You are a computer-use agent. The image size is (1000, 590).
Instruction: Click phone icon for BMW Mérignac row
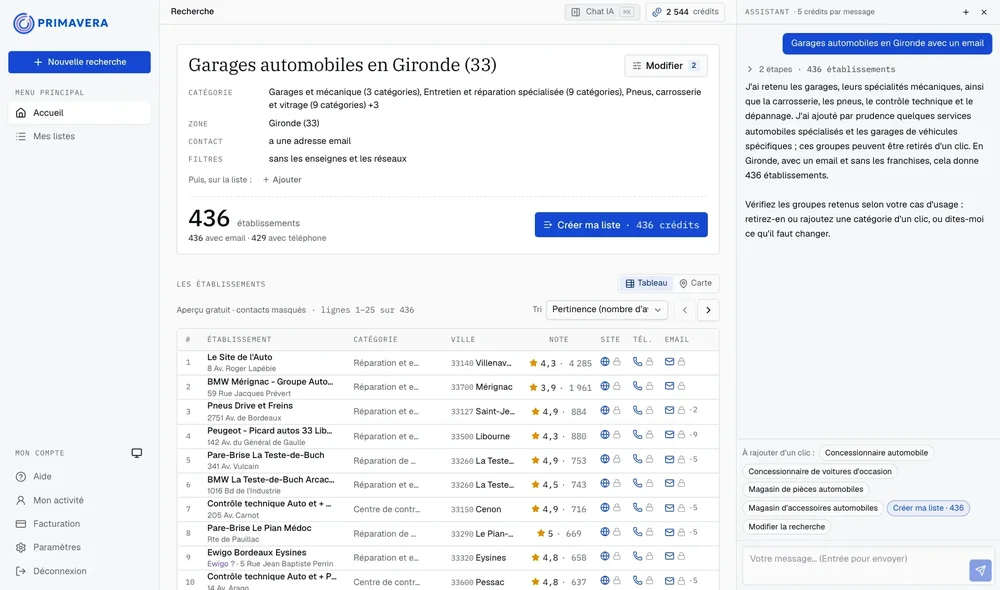point(637,386)
